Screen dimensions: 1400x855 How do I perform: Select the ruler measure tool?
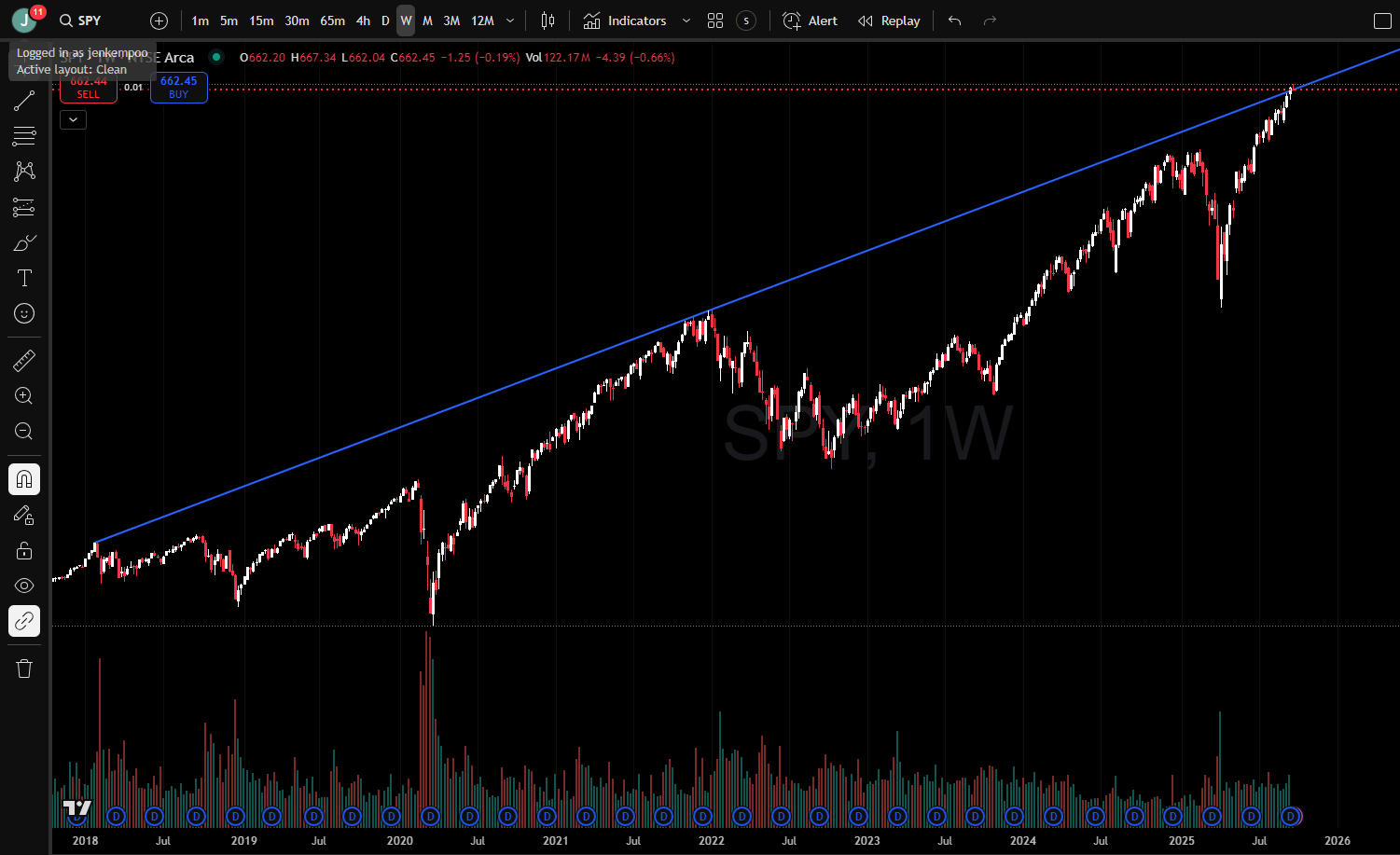[24, 361]
